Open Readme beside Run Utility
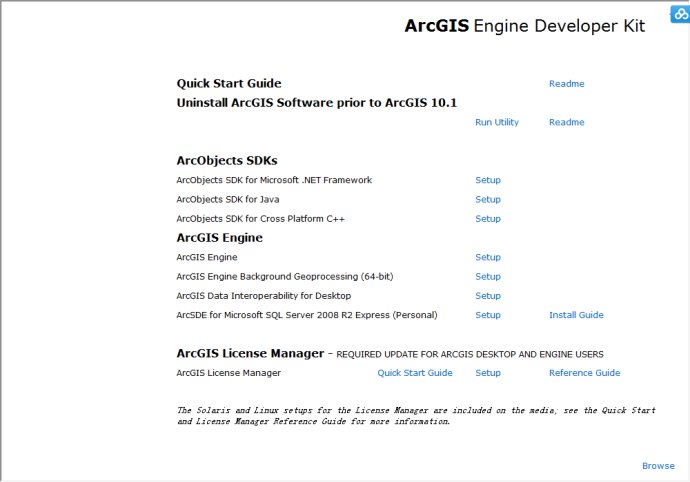 (x=566, y=122)
